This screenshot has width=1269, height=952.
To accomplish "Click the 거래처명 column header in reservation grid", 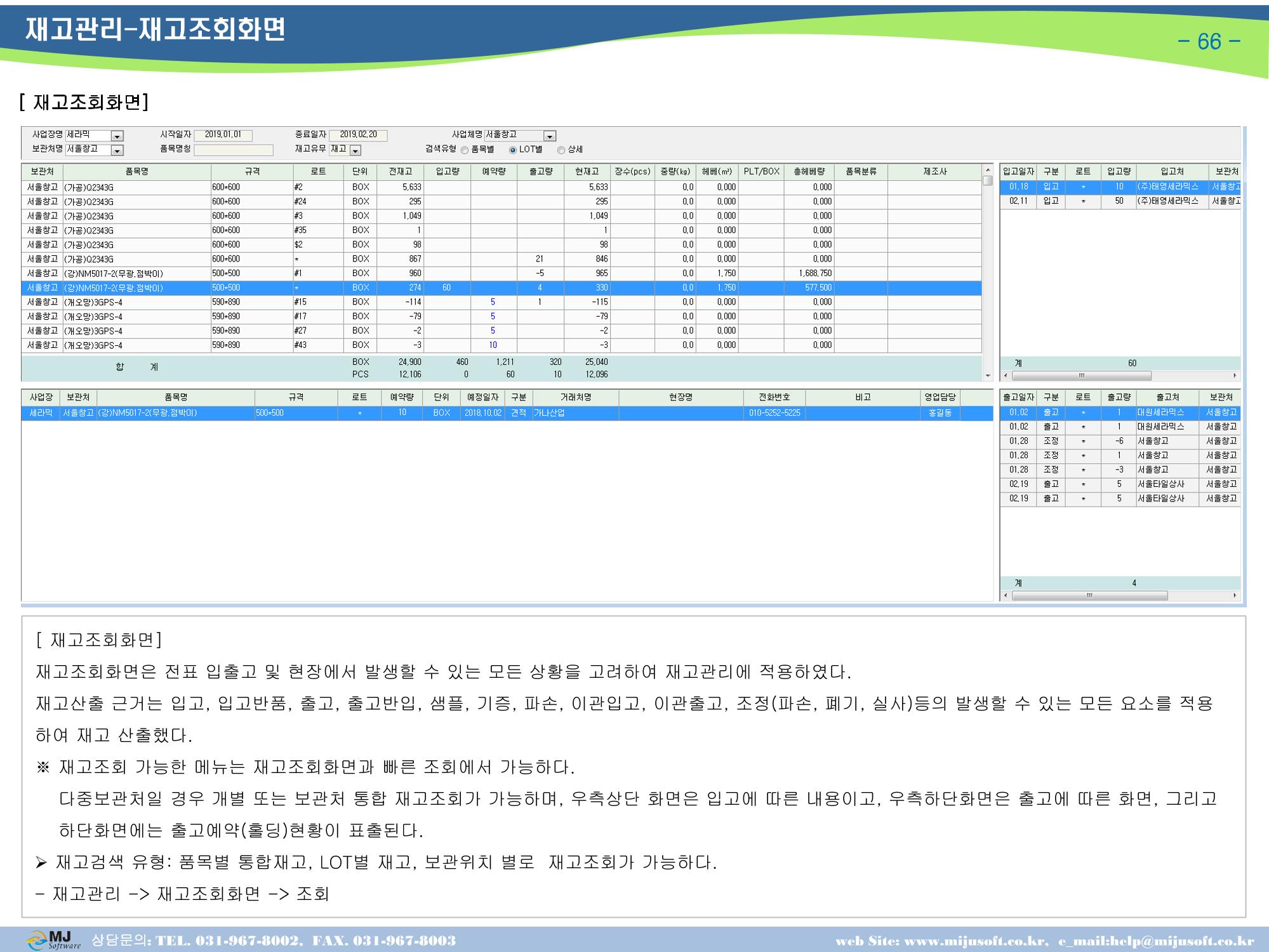I will (576, 397).
